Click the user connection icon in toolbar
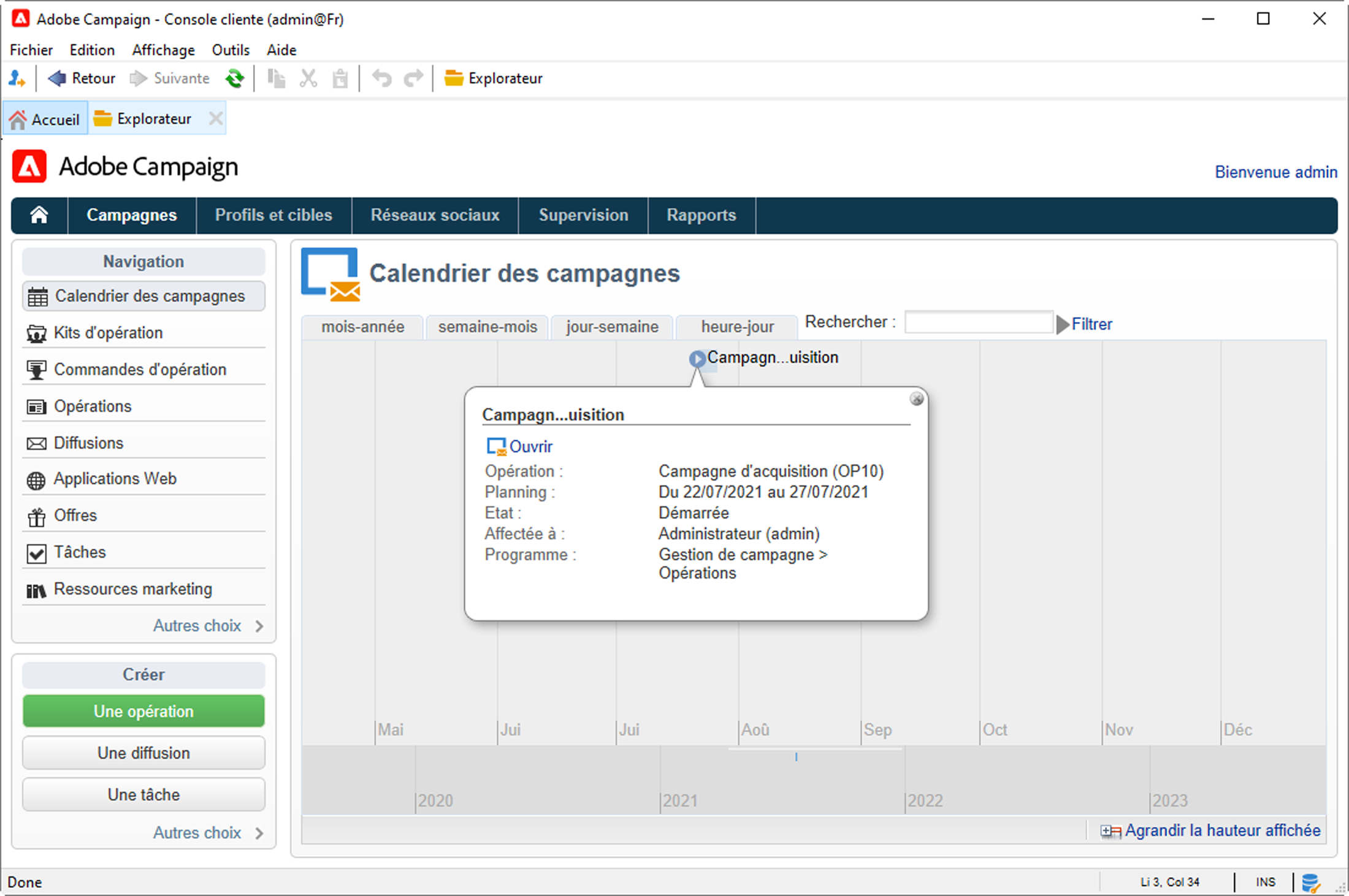The width and height of the screenshot is (1349, 896). 17,78
